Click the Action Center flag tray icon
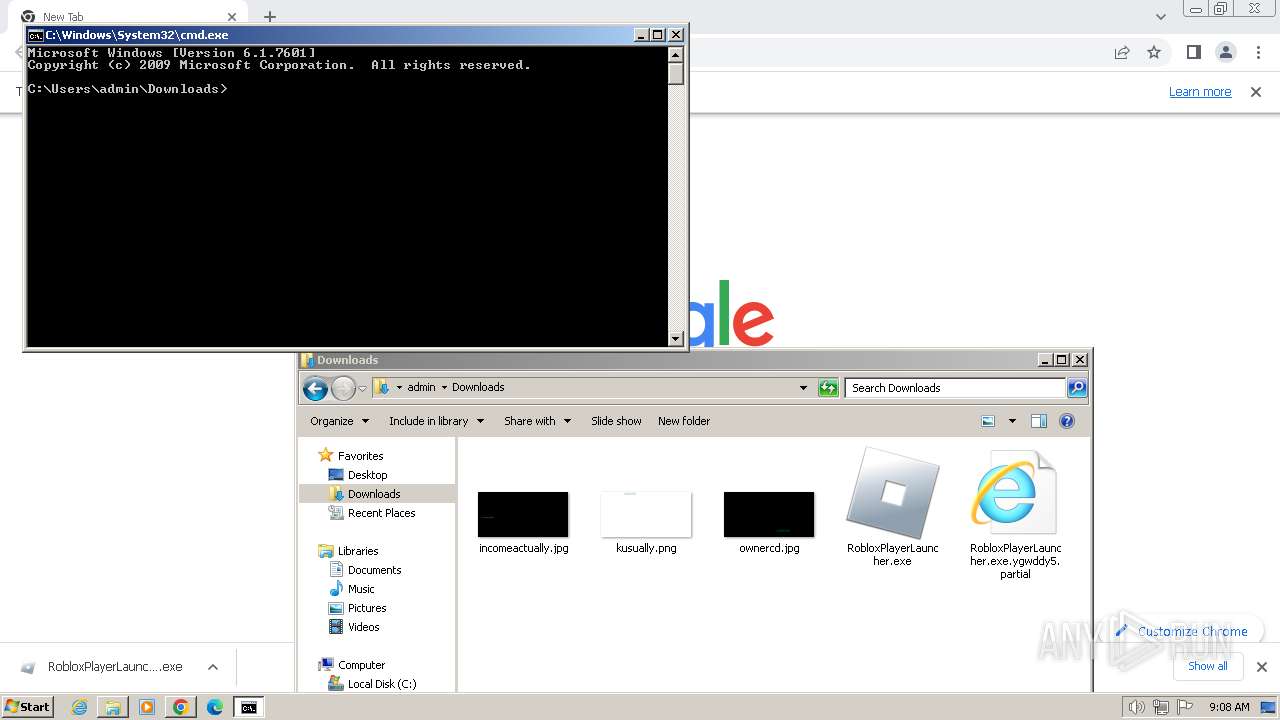 pos(1185,707)
